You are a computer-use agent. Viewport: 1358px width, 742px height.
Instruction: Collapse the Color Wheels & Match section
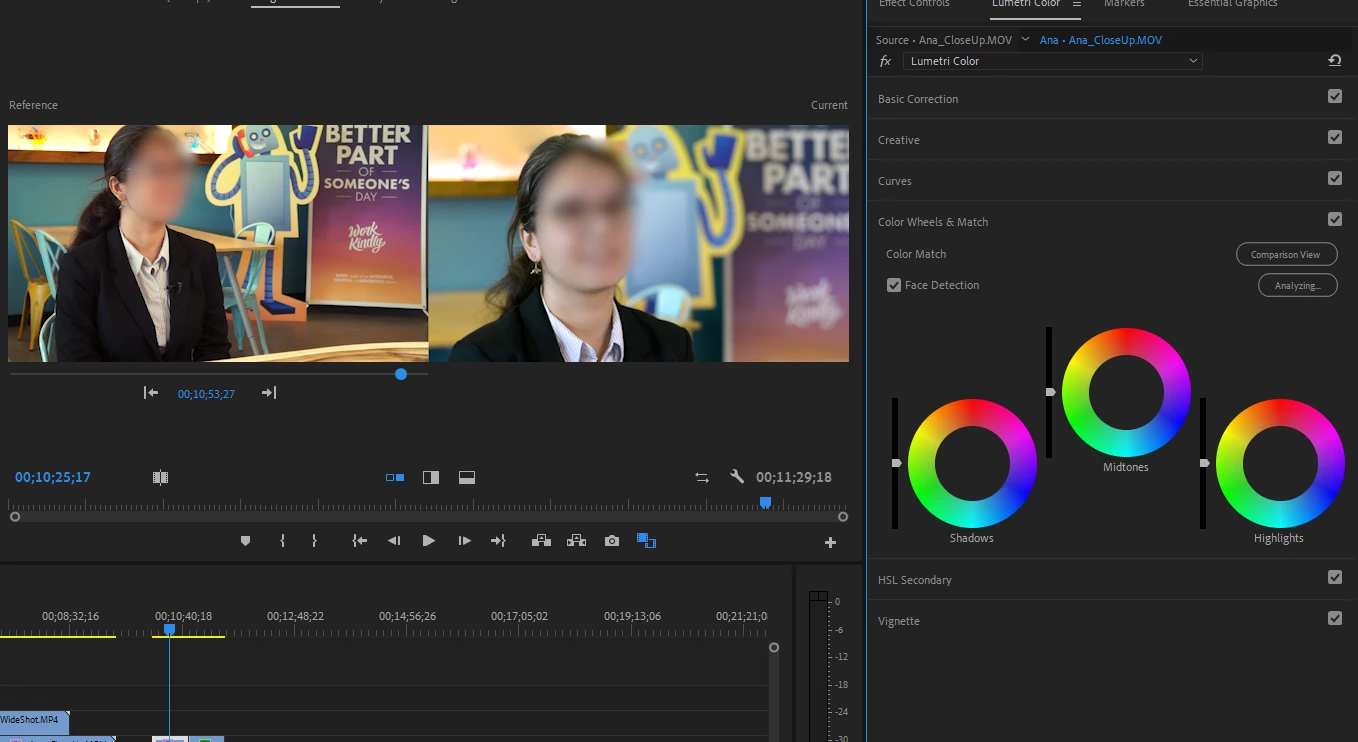[933, 222]
